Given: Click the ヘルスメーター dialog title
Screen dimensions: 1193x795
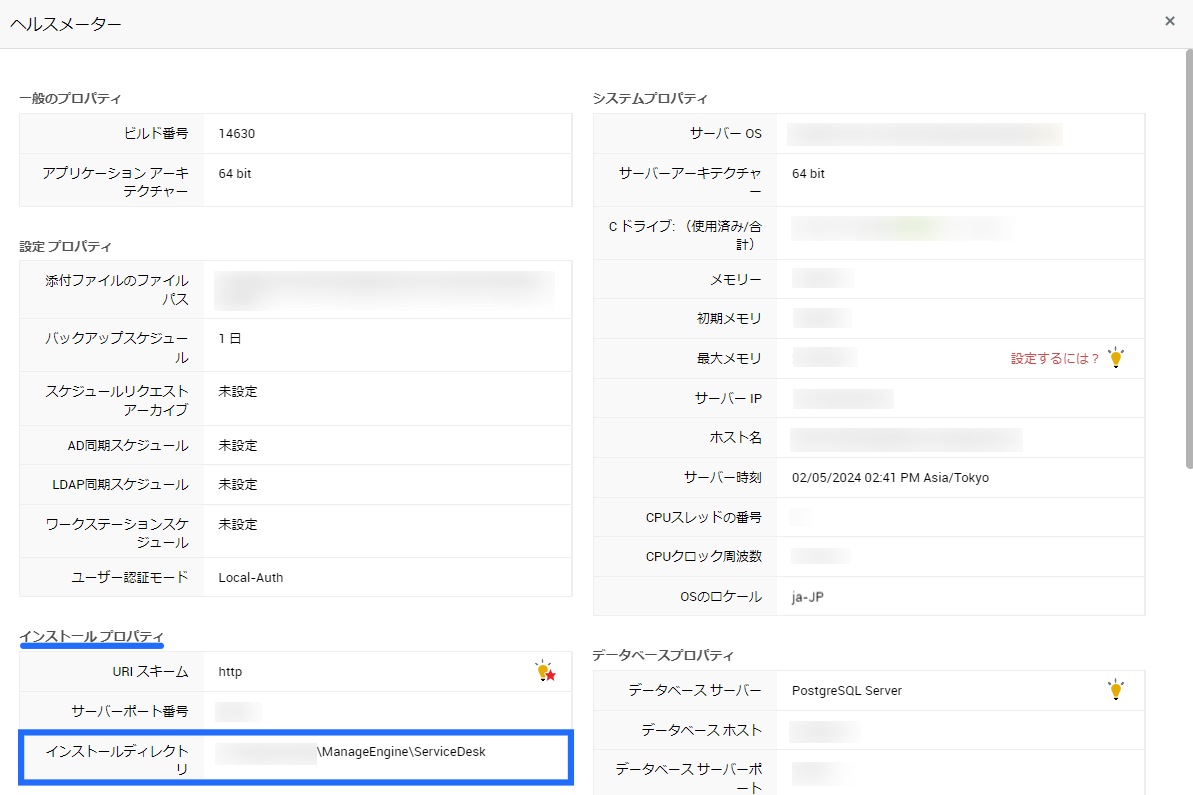Looking at the screenshot, I should click(x=66, y=23).
